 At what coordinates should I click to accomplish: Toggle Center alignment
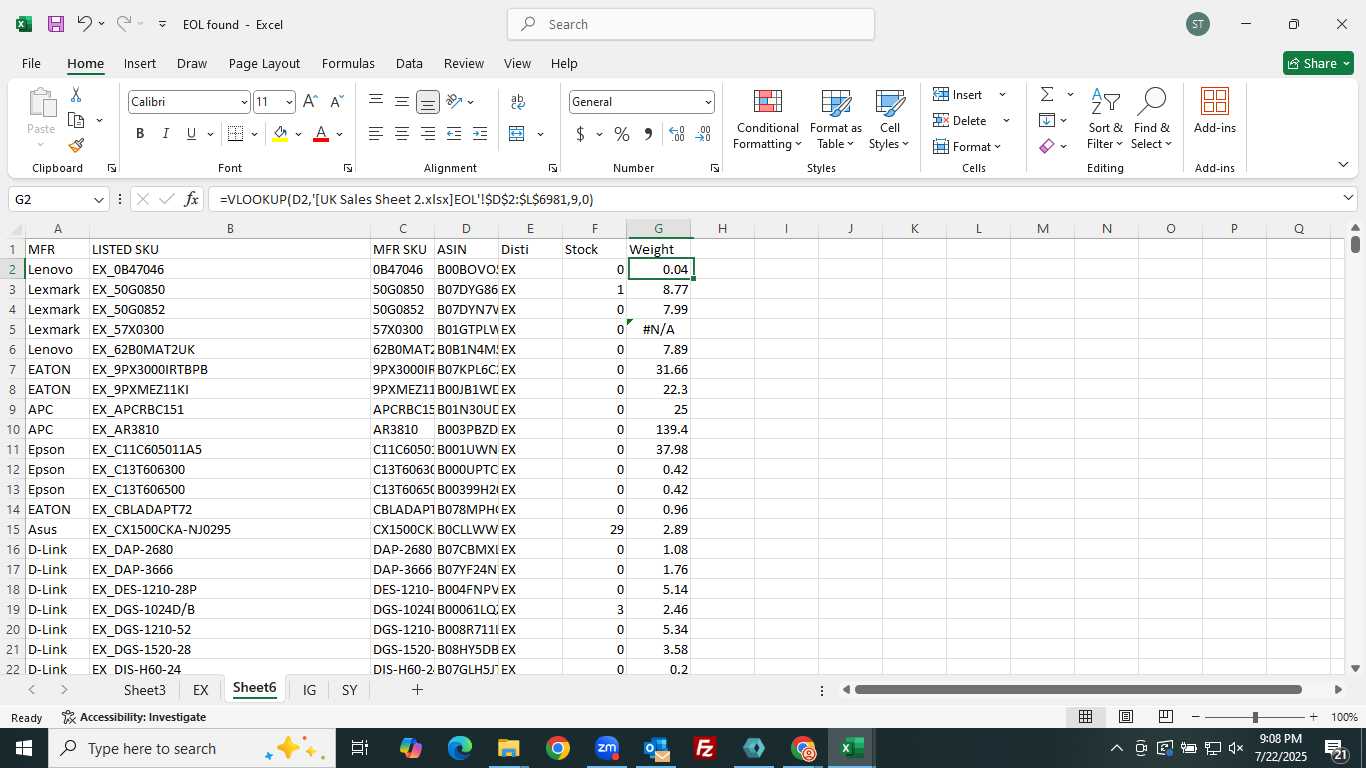[401, 134]
